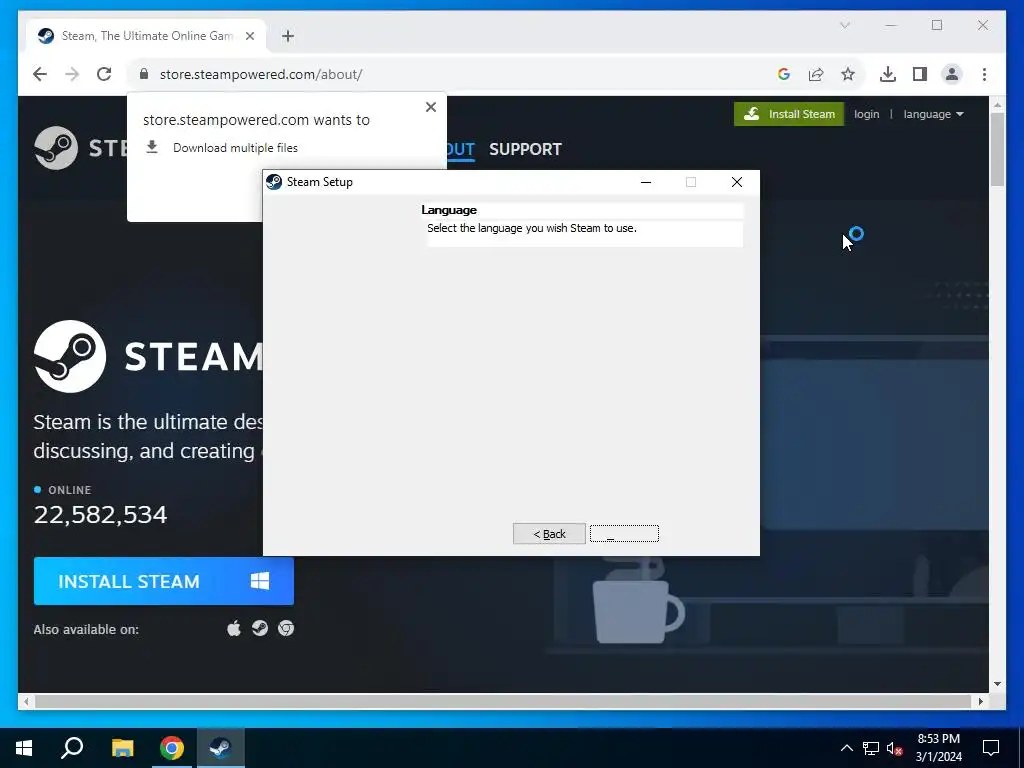Open the SUPPORT menu item
The width and height of the screenshot is (1024, 768).
point(525,150)
